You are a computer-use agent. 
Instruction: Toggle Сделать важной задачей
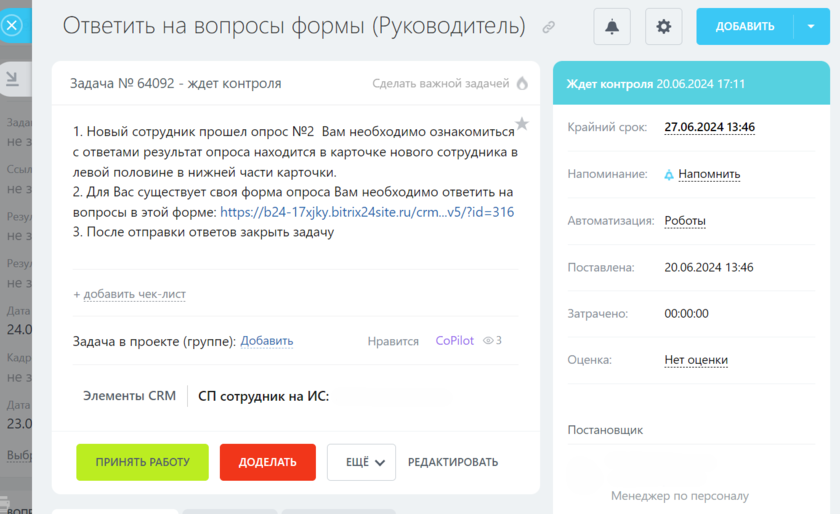point(441,84)
